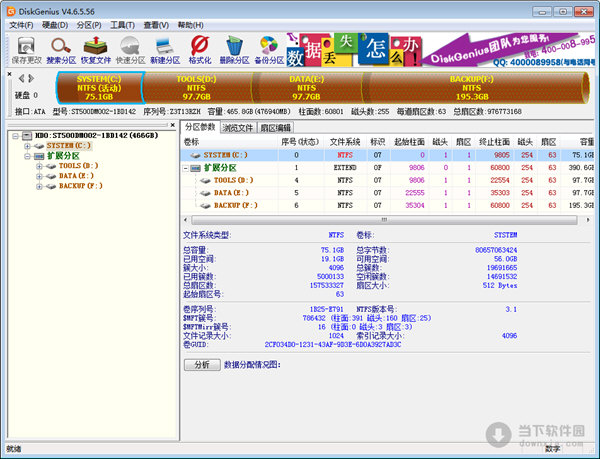Open the 帮助(H) menu
Viewport: 600px width, 459px height.
(190, 25)
